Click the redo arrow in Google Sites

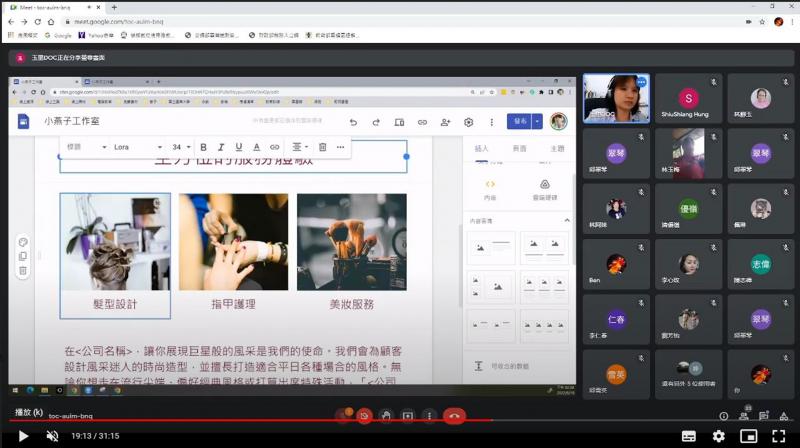coord(376,122)
